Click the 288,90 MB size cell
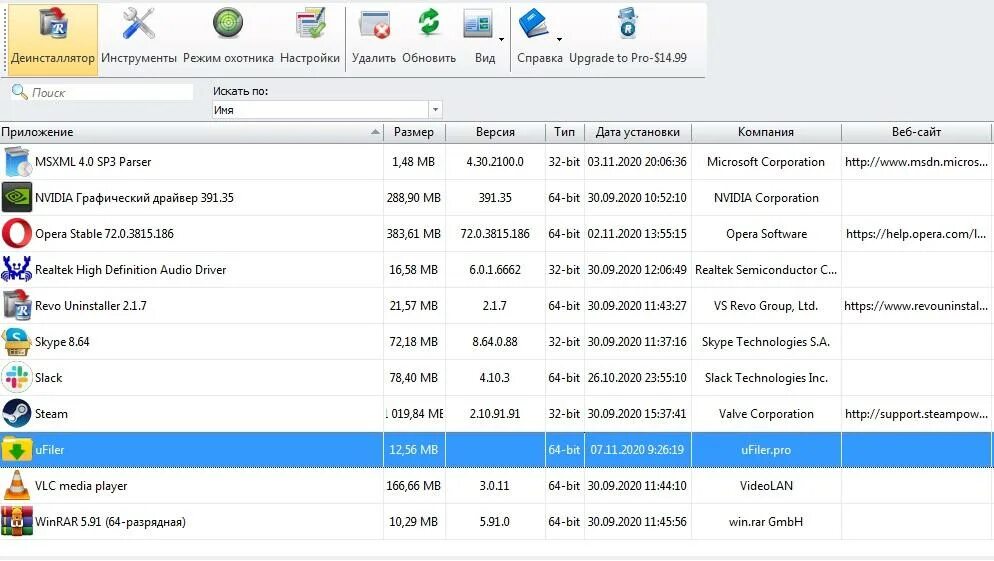 414,198
